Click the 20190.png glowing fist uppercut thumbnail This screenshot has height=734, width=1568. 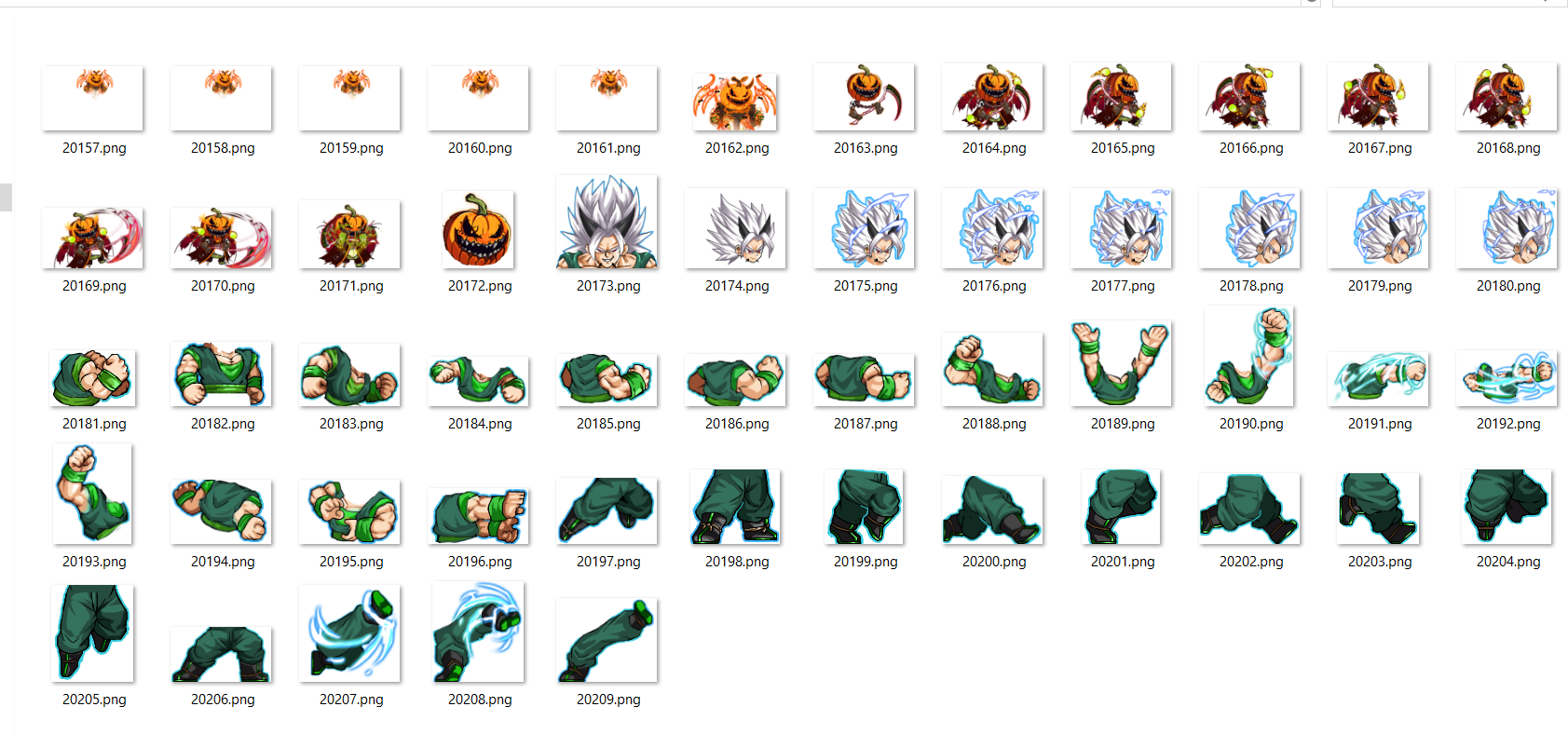(1250, 357)
